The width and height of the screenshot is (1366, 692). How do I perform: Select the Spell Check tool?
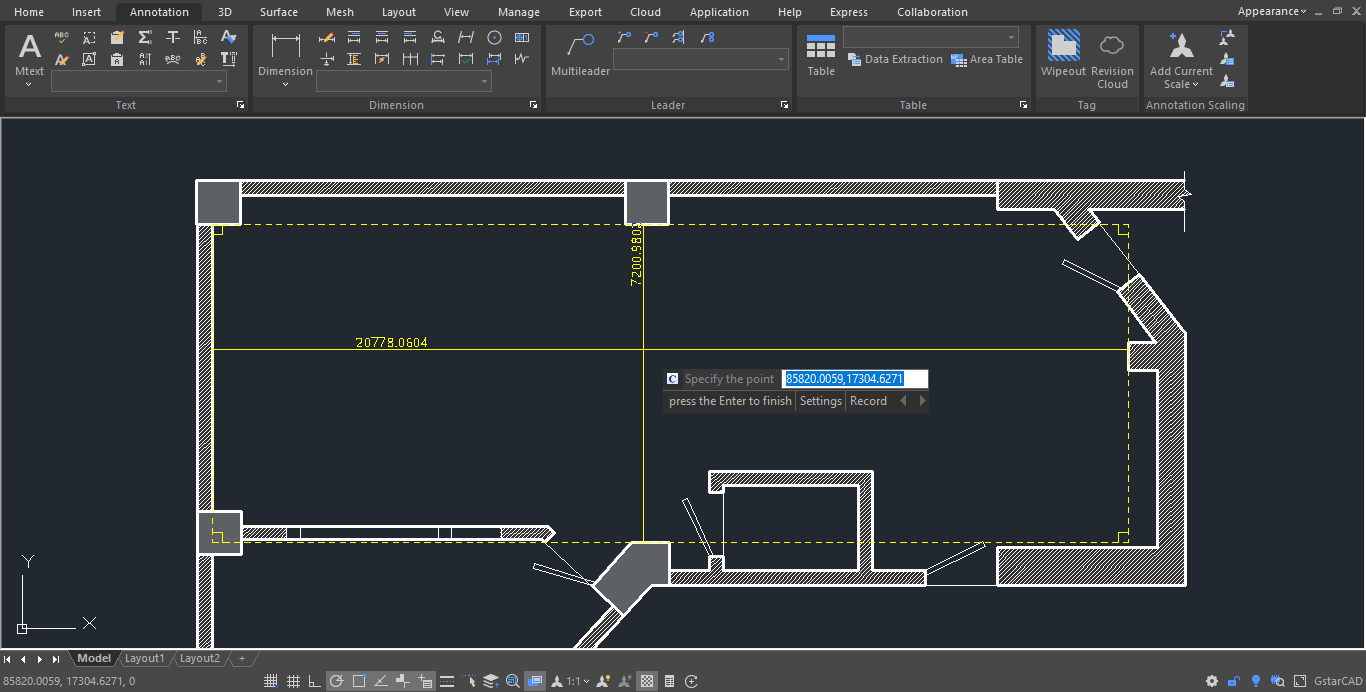[61, 37]
